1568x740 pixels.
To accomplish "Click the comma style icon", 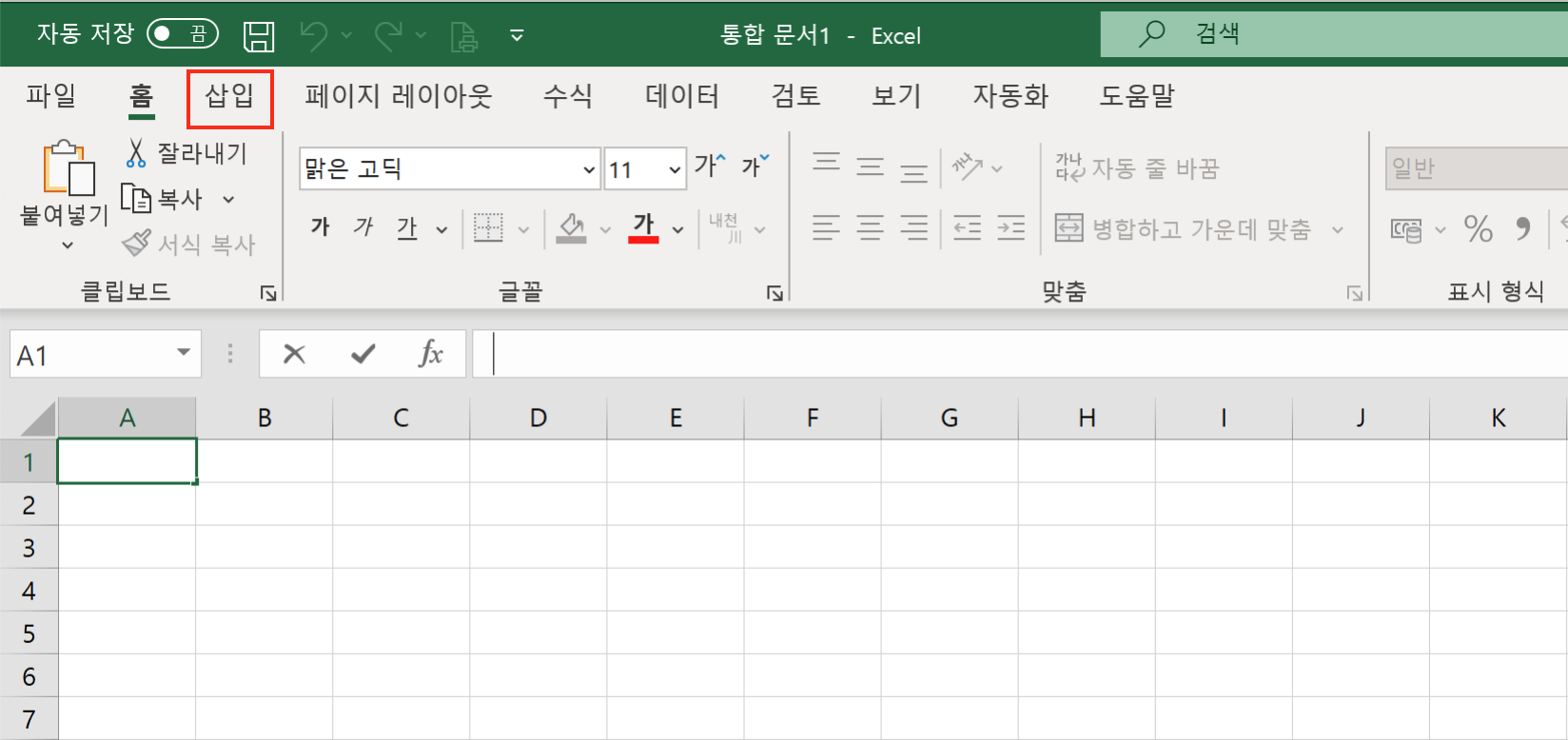I will (x=1523, y=229).
